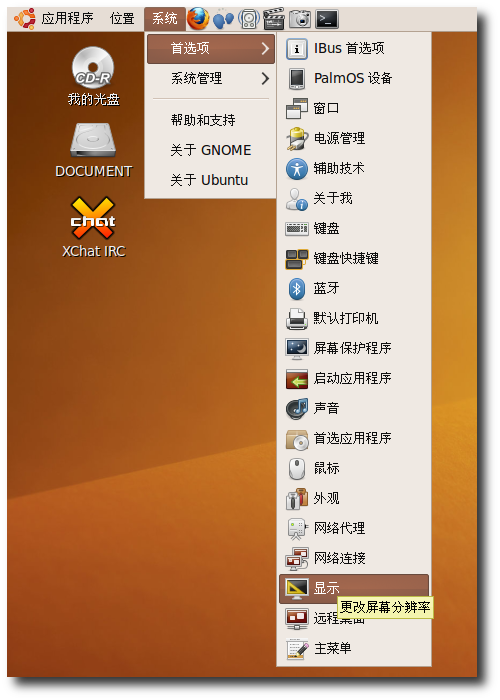
Task: Choose 网络连接 network connections entry
Action: (x=354, y=558)
